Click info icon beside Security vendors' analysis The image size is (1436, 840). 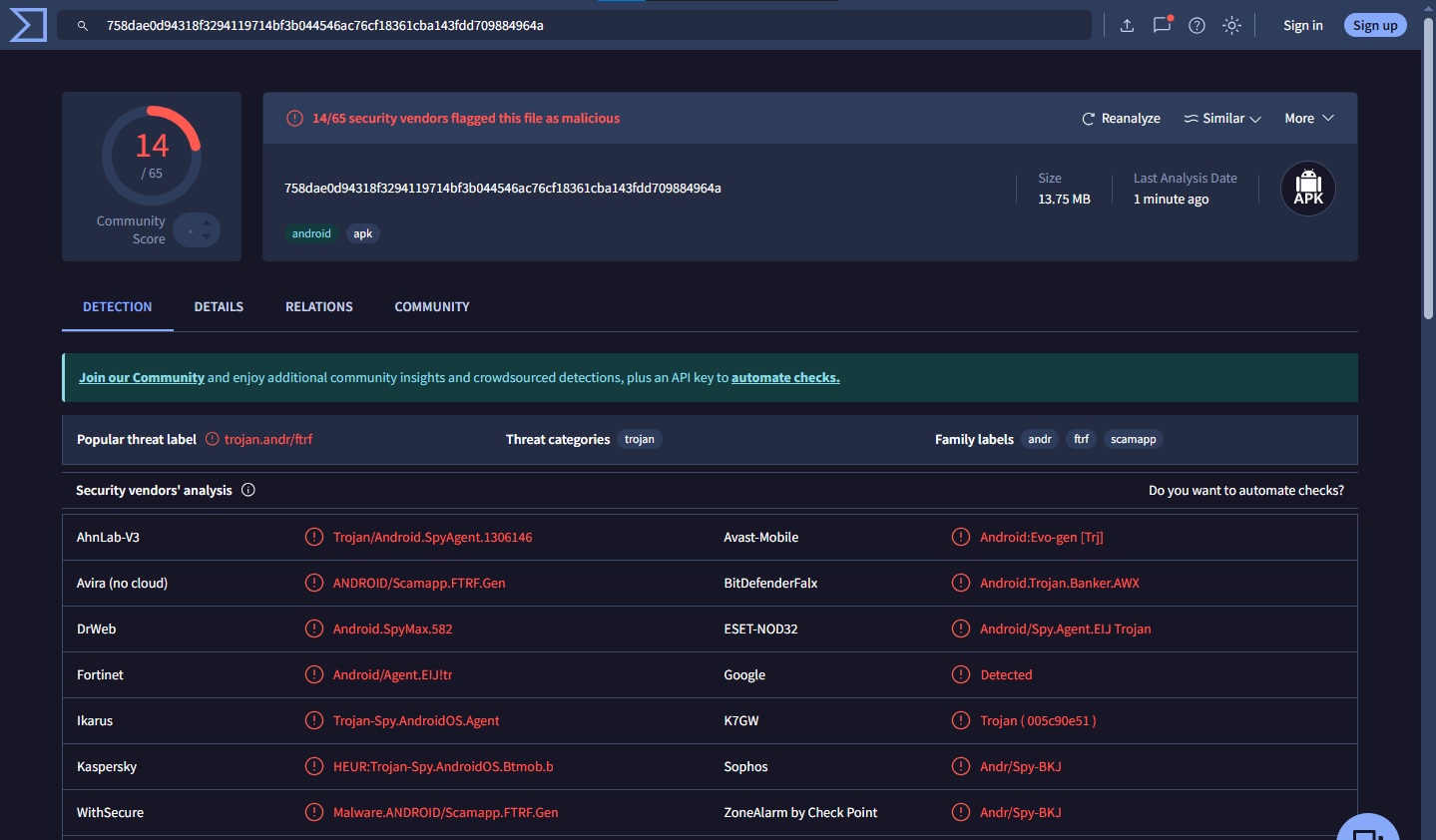click(x=248, y=490)
